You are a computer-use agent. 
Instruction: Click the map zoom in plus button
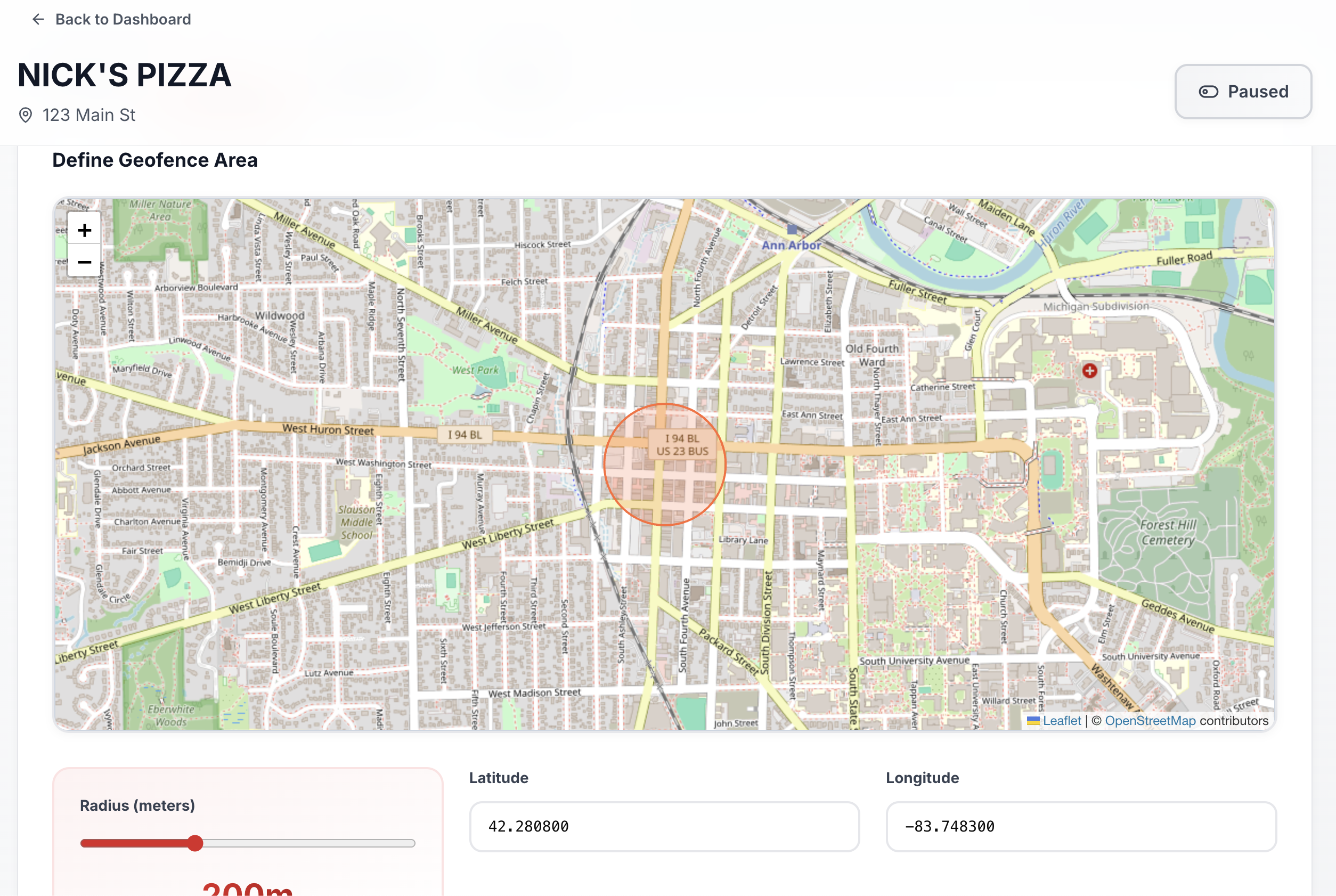tap(85, 230)
